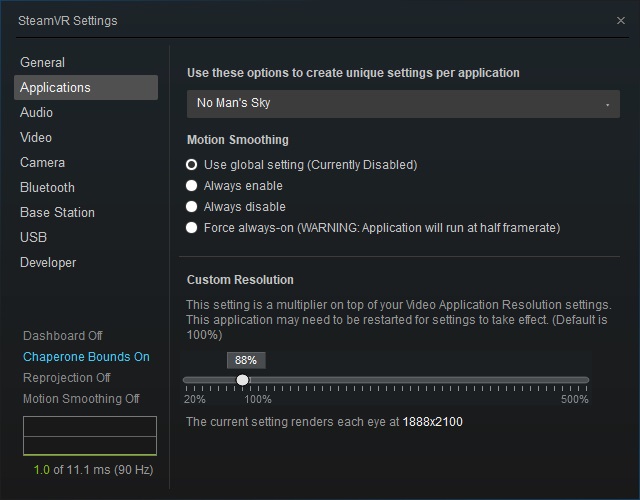Close the SteamVR Settings window
The height and width of the screenshot is (500, 640).
pyautogui.click(x=621, y=20)
